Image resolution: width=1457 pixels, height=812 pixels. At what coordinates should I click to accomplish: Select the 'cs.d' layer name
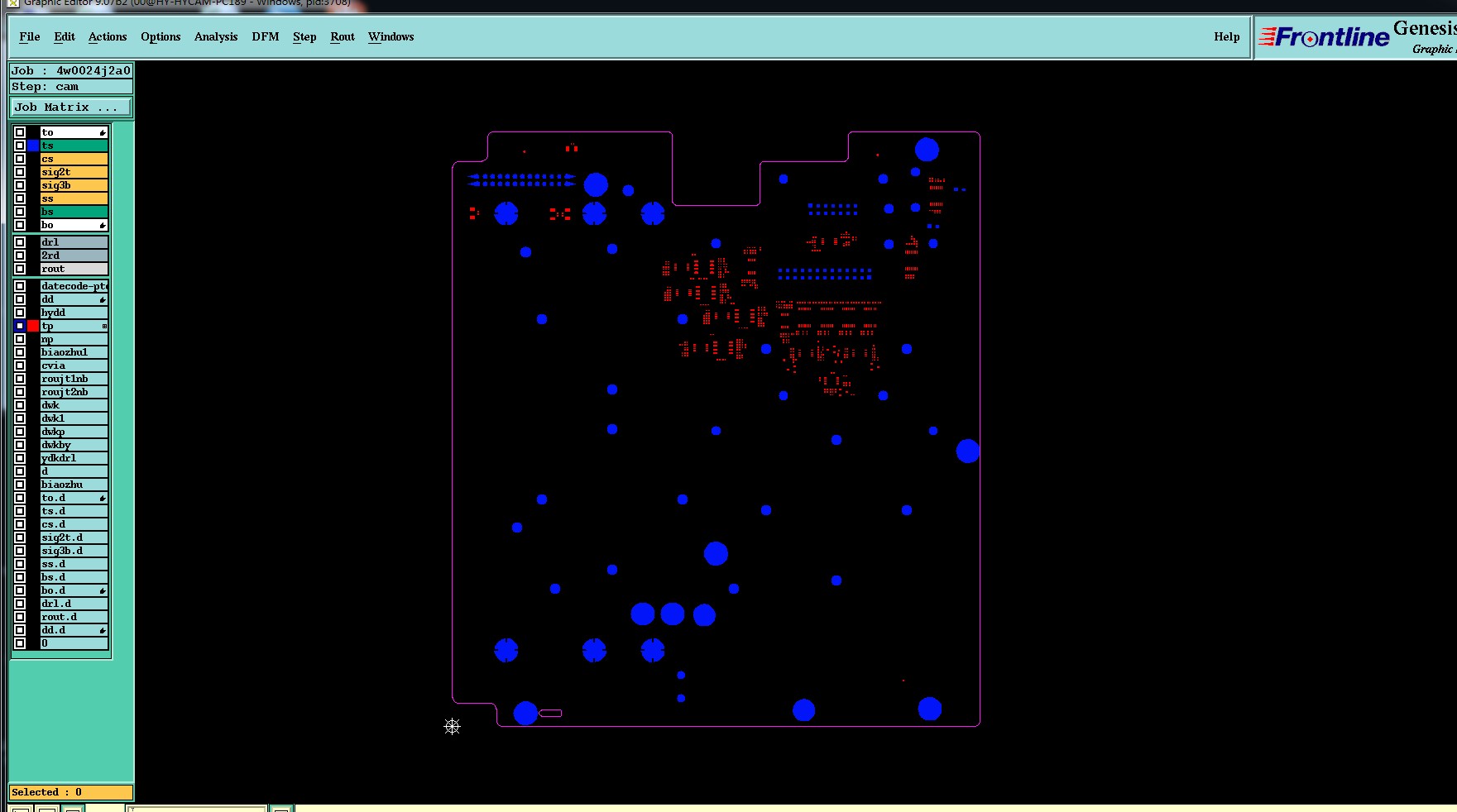point(74,524)
